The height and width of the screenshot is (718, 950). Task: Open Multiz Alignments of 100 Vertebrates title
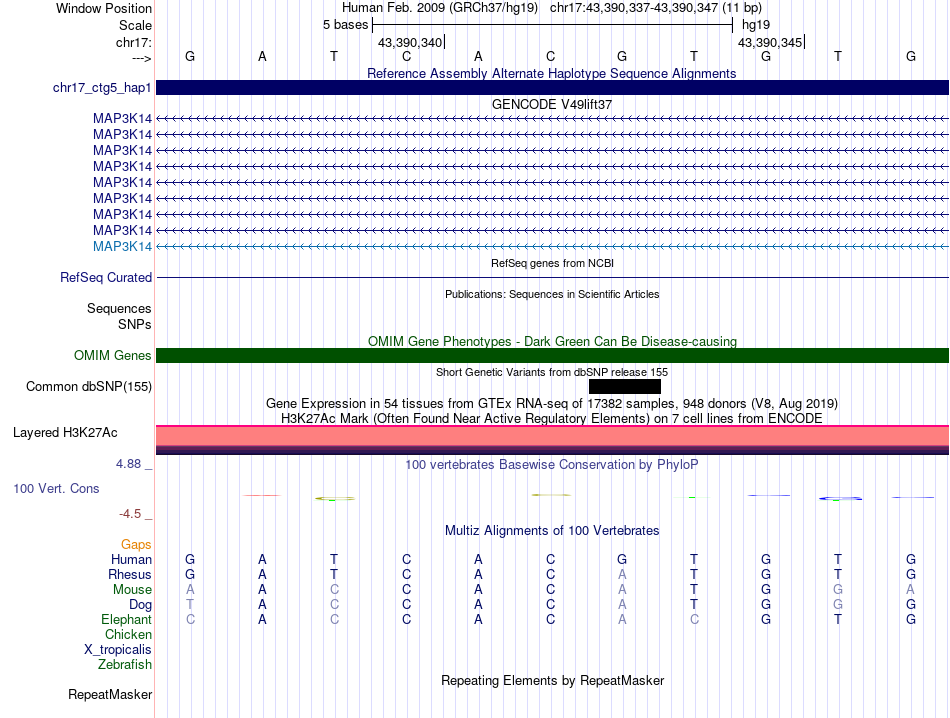pos(552,531)
